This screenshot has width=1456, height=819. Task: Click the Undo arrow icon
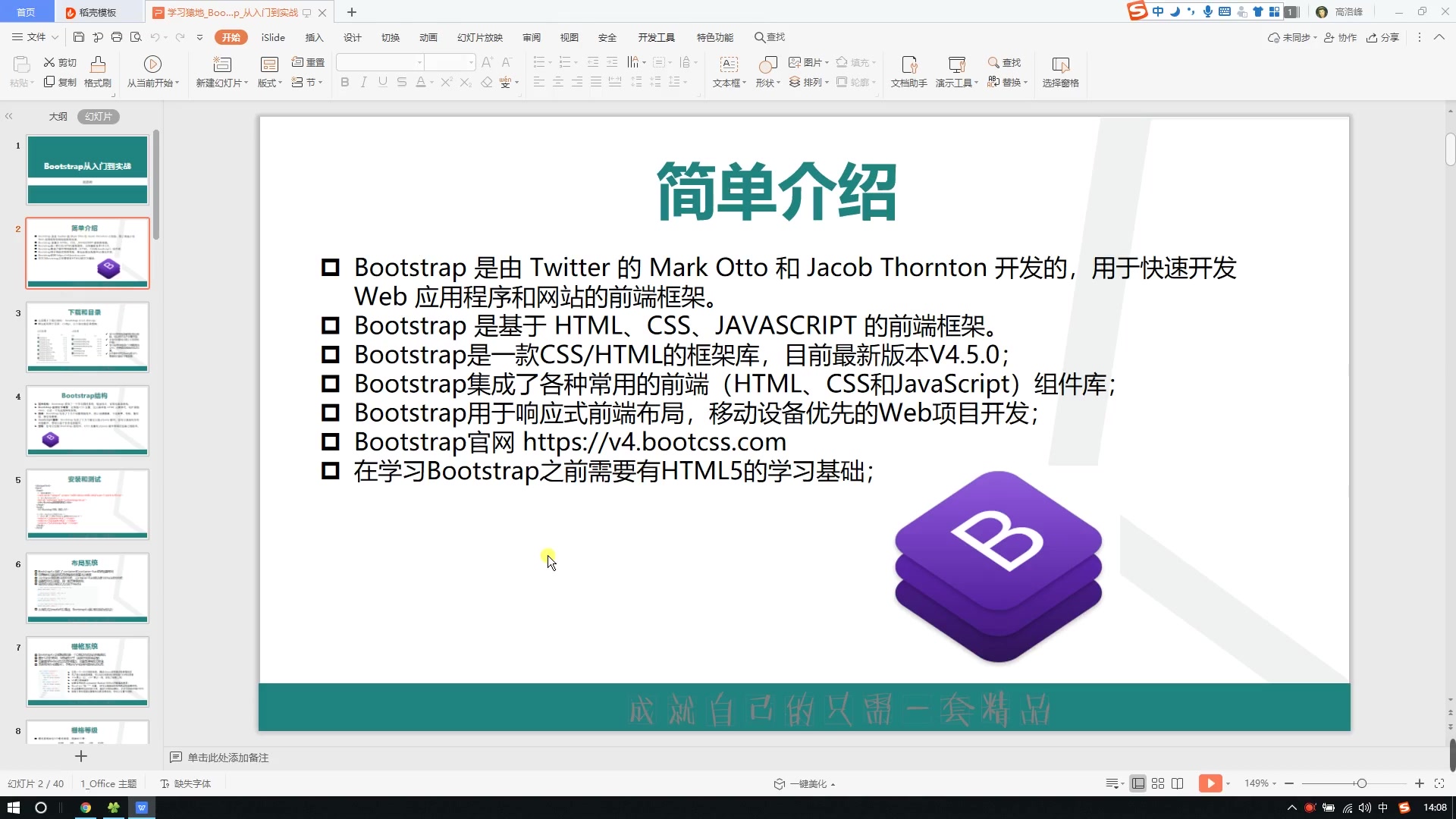[x=155, y=37]
